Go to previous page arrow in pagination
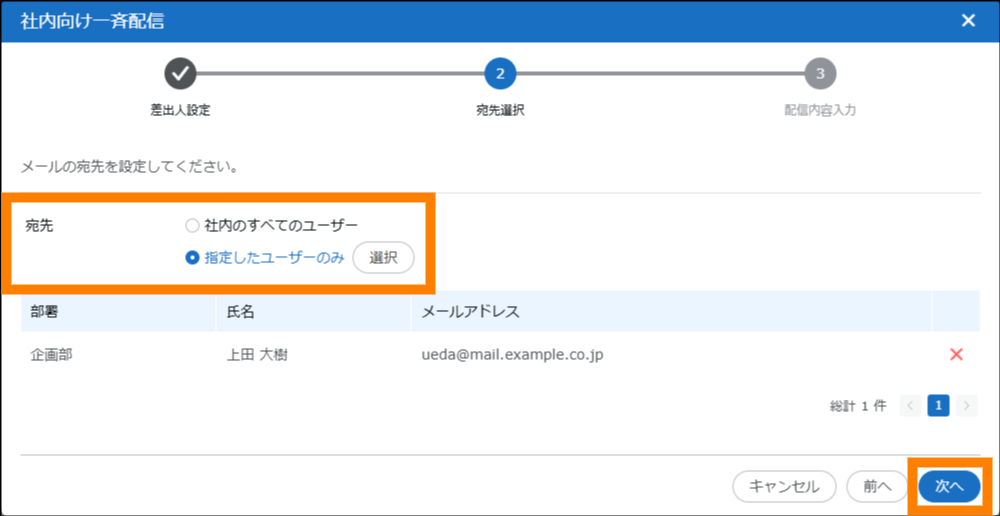1000x516 pixels. click(910, 405)
